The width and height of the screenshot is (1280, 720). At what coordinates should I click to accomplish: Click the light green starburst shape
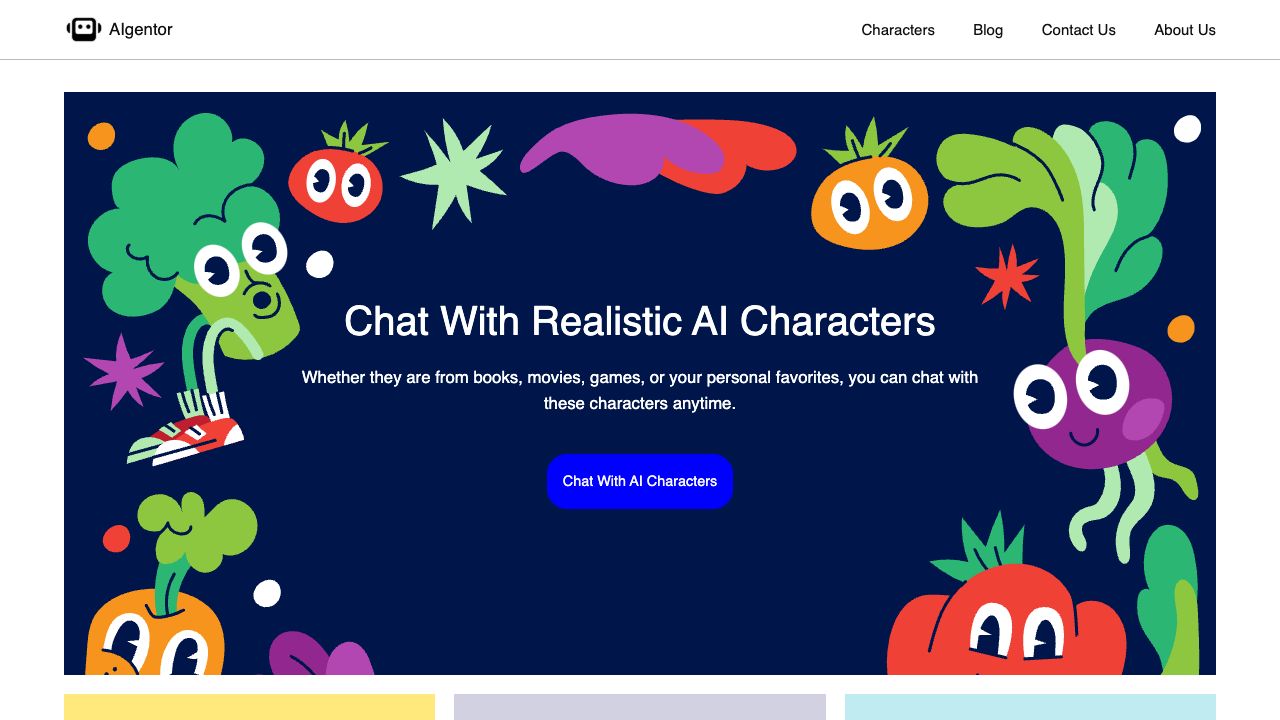[452, 172]
